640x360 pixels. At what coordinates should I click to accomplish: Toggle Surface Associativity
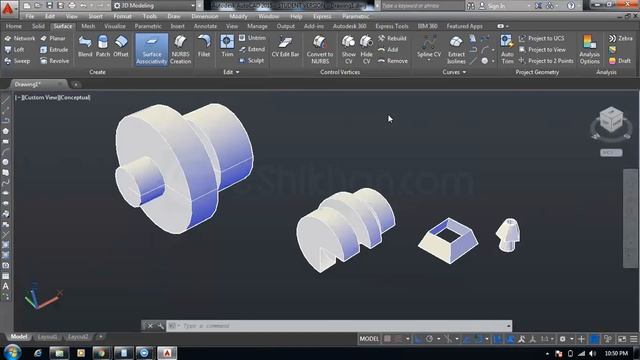coord(151,49)
